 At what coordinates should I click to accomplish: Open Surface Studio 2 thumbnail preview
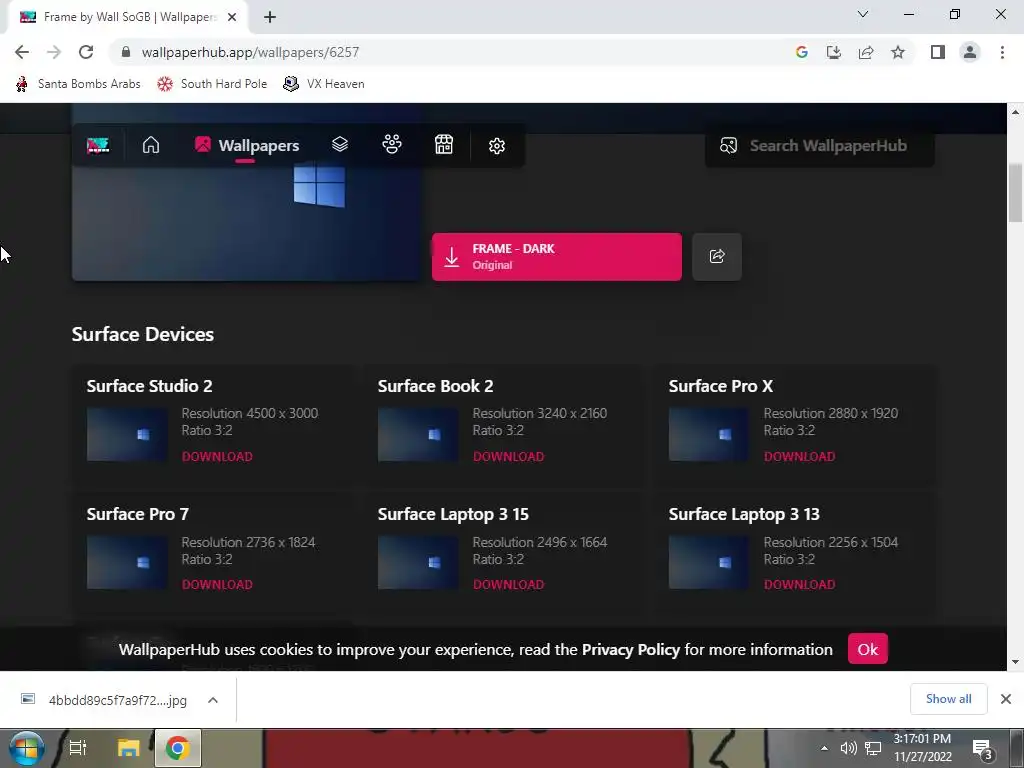(x=127, y=434)
